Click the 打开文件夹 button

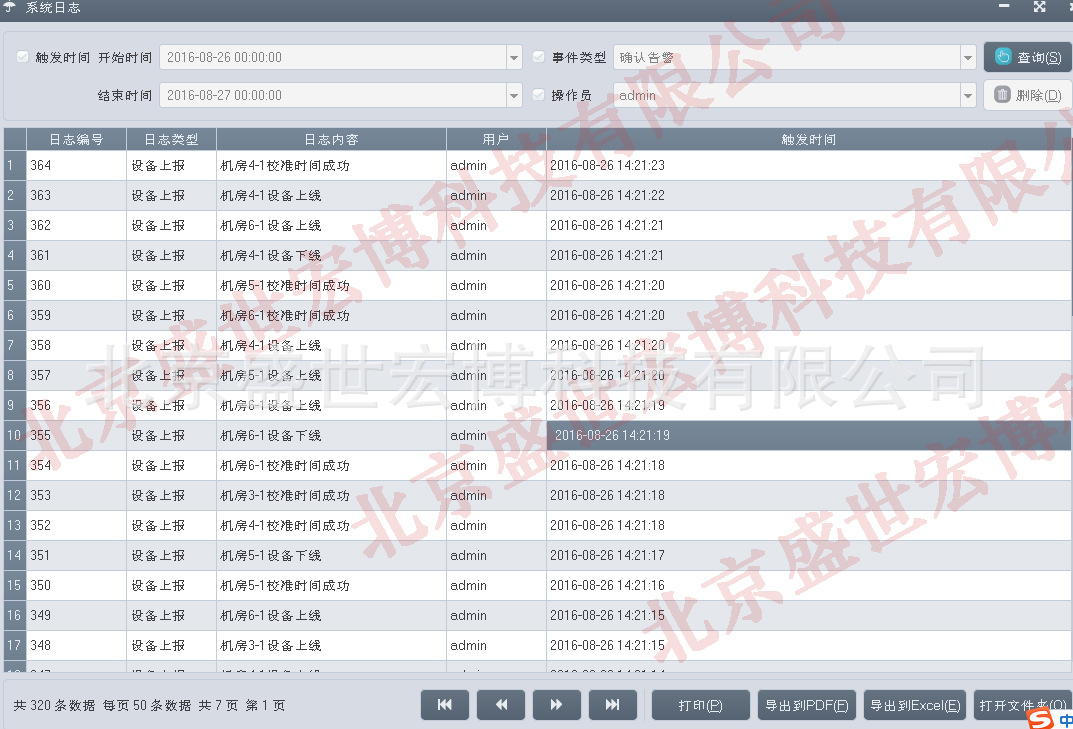coord(1022,705)
